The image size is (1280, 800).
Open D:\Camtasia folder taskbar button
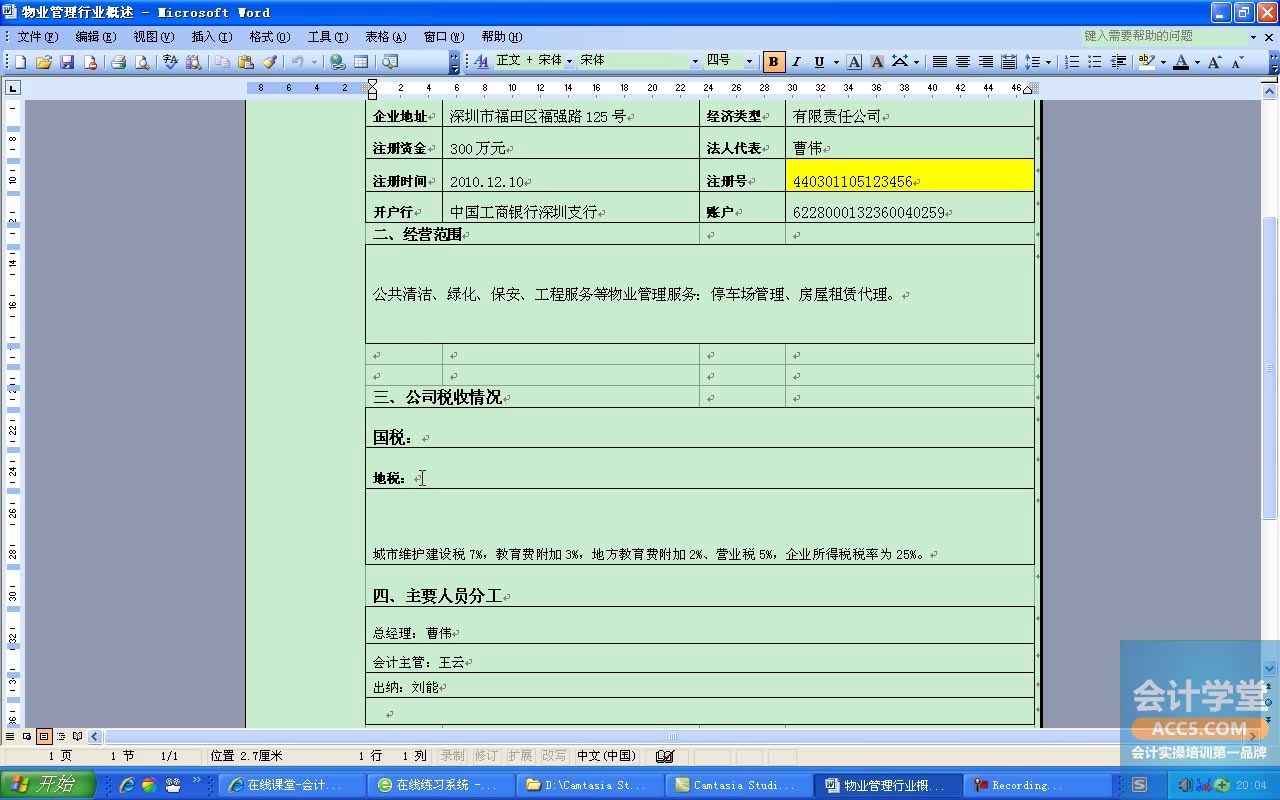click(x=589, y=785)
